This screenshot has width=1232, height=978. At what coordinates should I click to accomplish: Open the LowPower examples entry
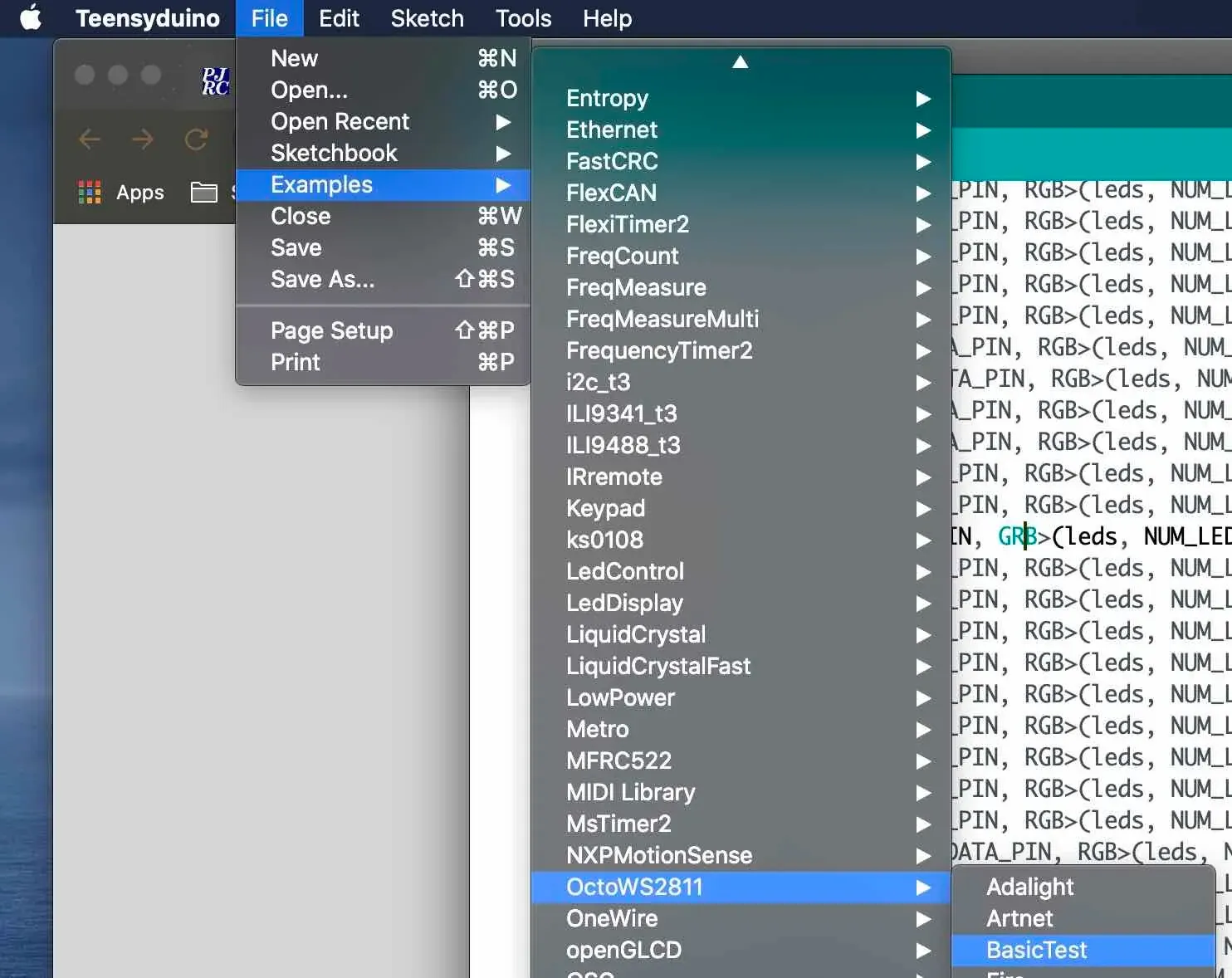pos(741,697)
